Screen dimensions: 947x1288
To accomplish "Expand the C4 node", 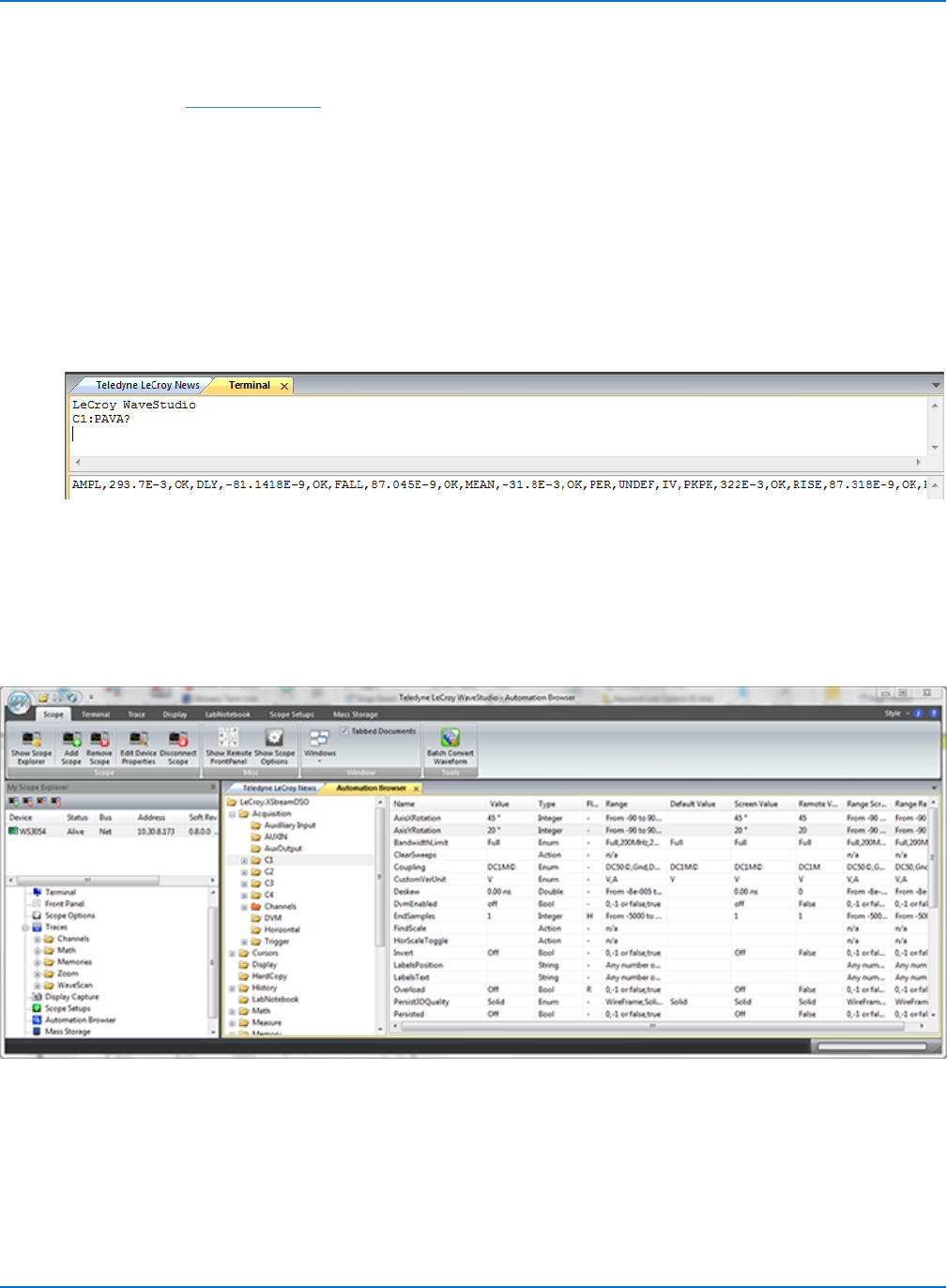I will point(244,895).
